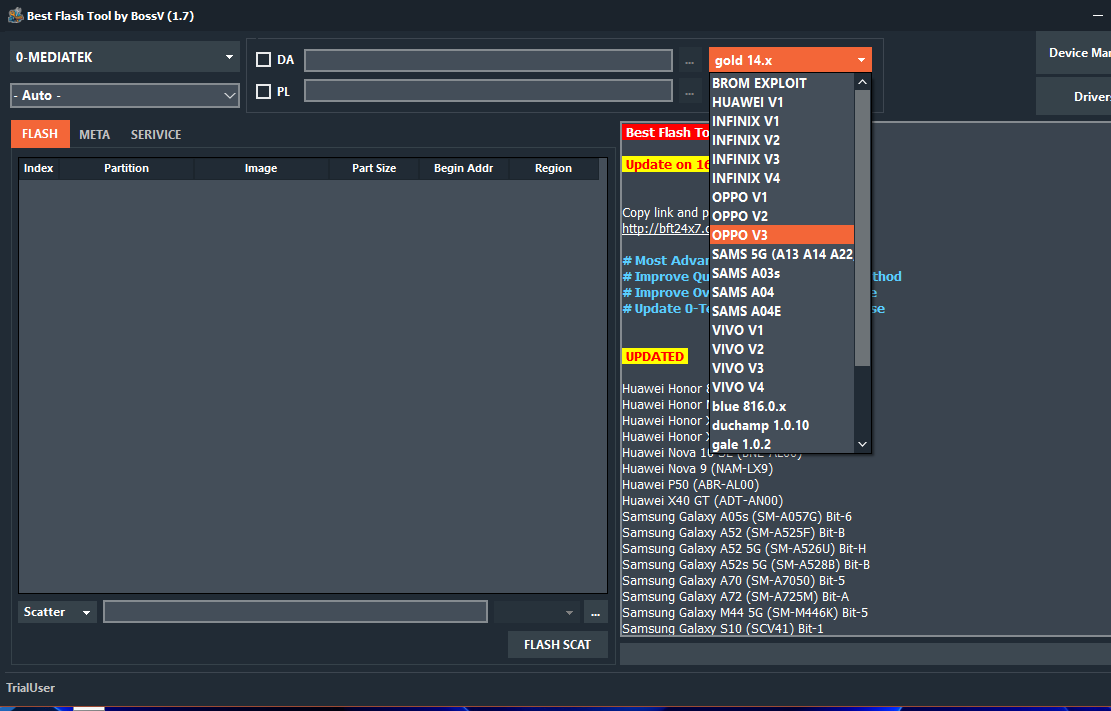
Task: Click Samsung Galaxy A70 (SM-A7050) Bit-5 line
Action: coord(733,581)
